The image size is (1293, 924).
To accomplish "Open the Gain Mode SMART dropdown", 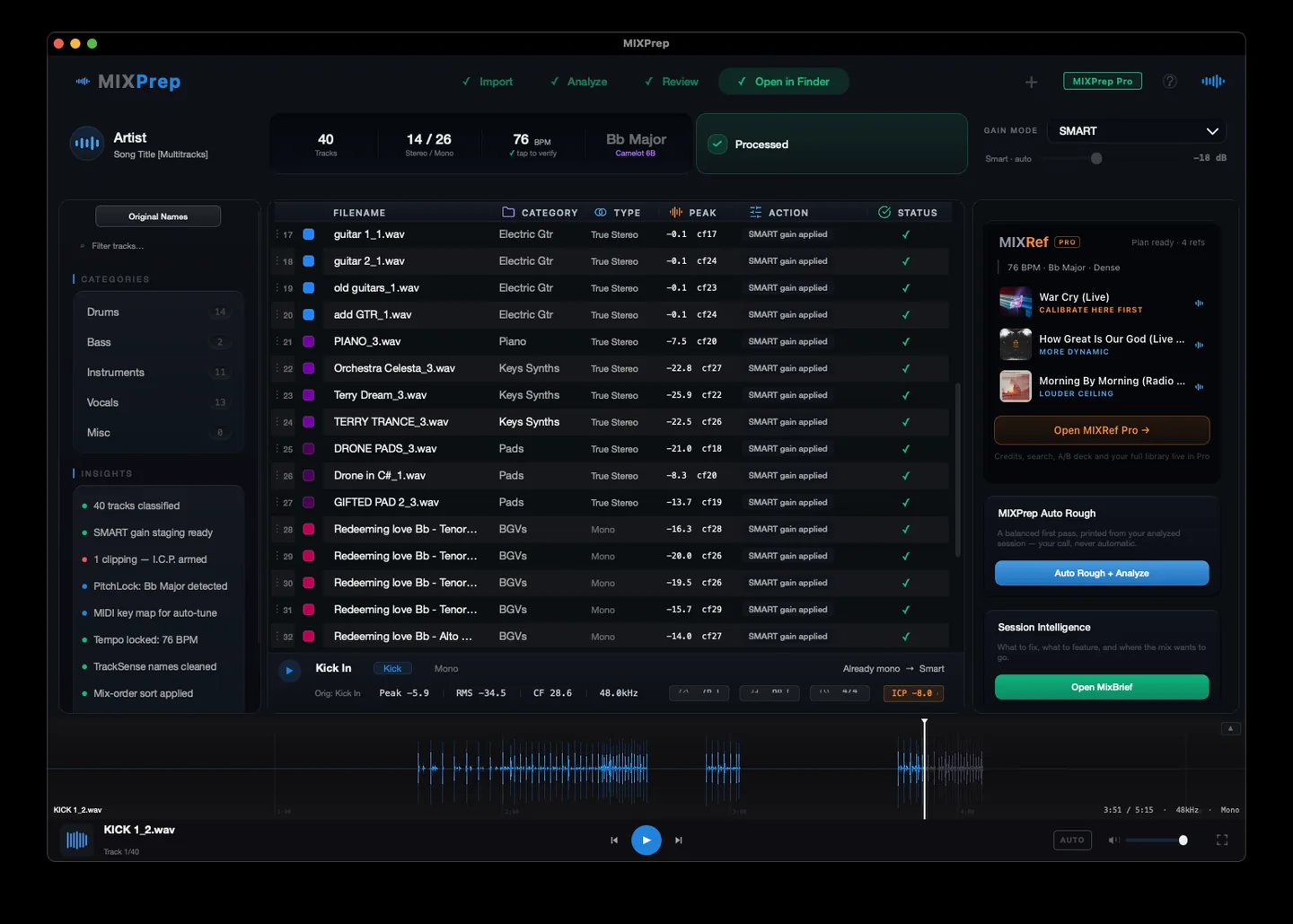I will (1138, 131).
